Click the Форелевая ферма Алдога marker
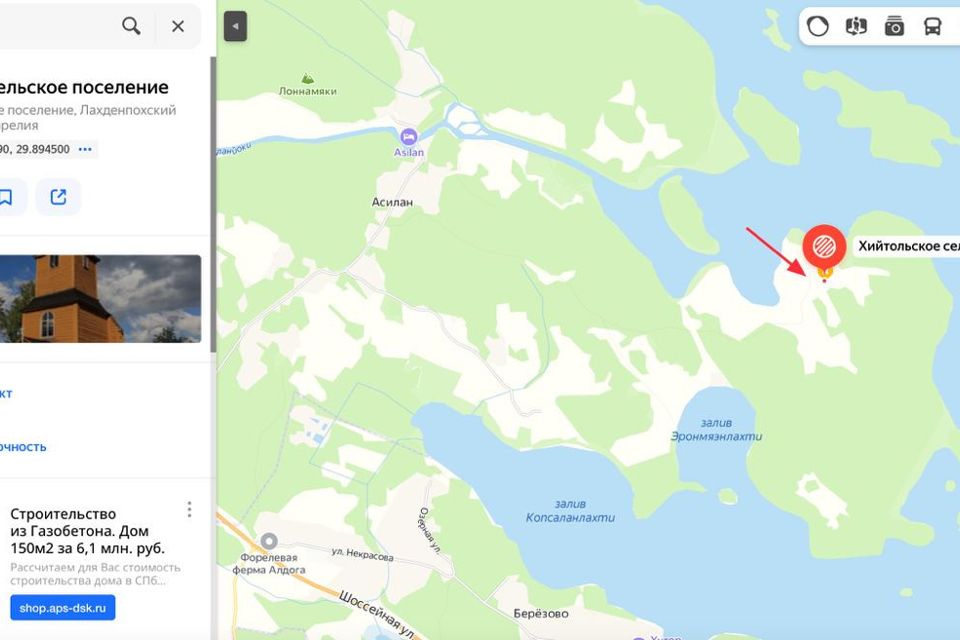The height and width of the screenshot is (640, 960). pos(269,541)
